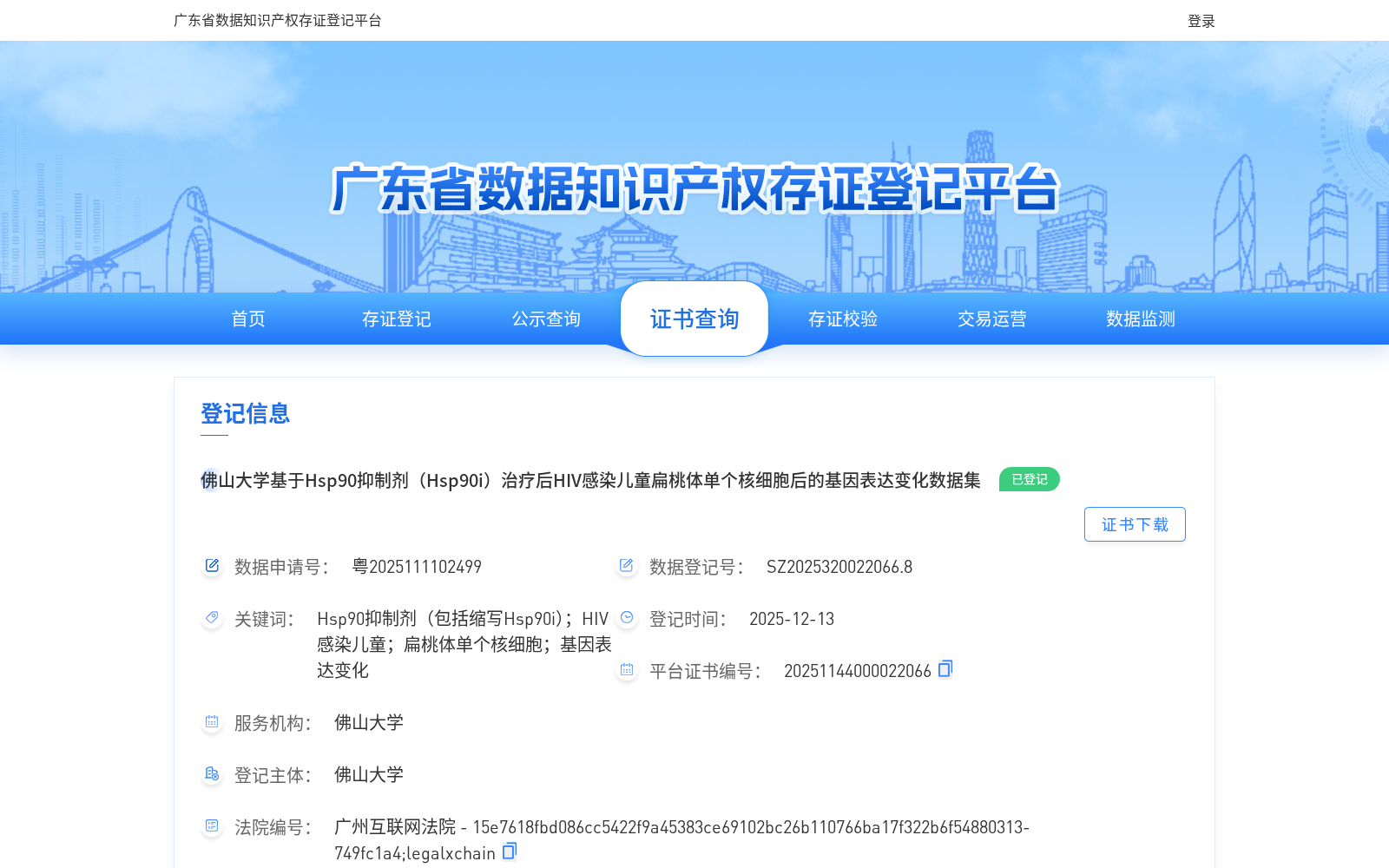Click the pencil icon beside 数据申请号
The width and height of the screenshot is (1389, 868).
click(212, 566)
